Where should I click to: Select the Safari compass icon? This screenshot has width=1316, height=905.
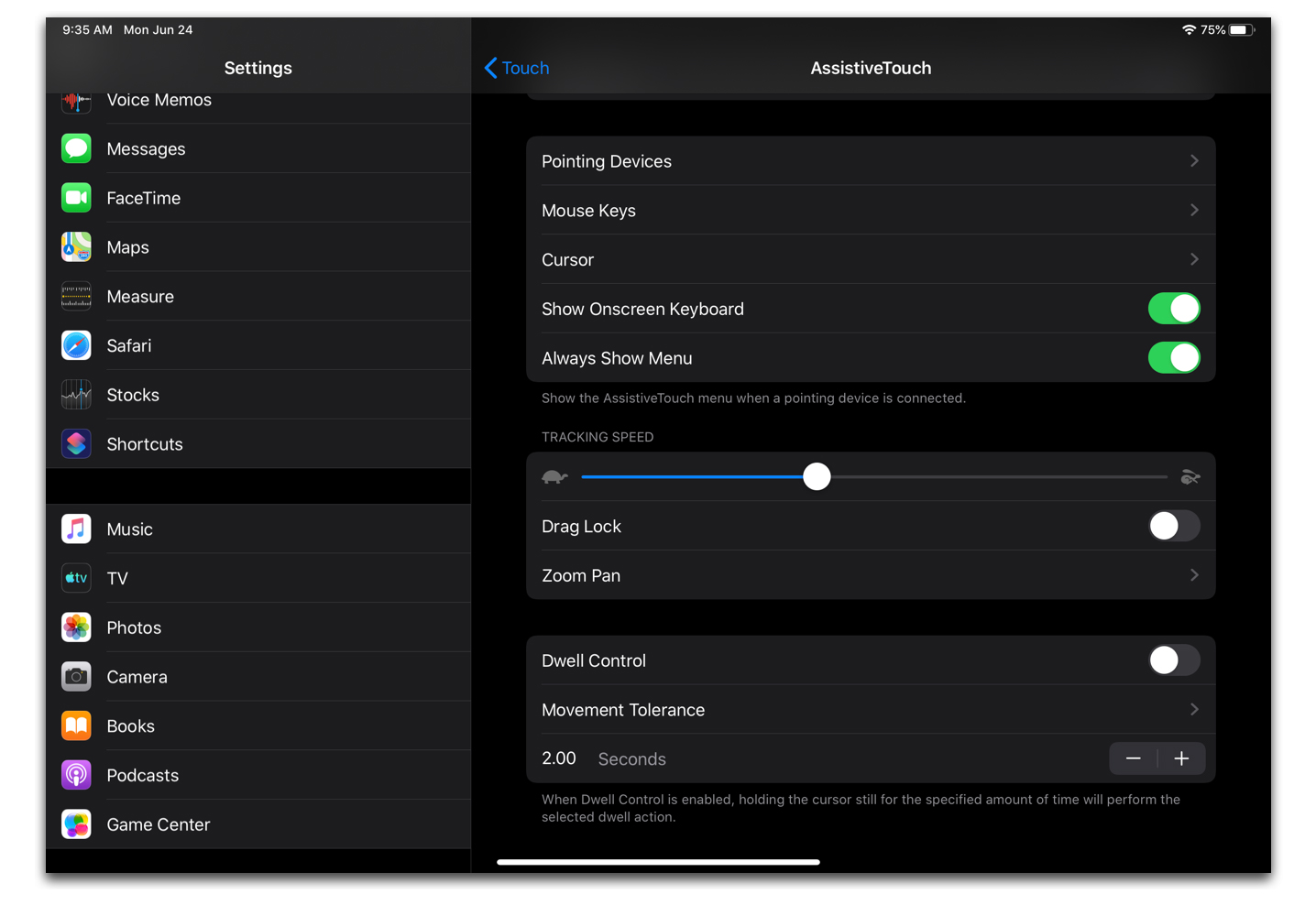[x=76, y=345]
